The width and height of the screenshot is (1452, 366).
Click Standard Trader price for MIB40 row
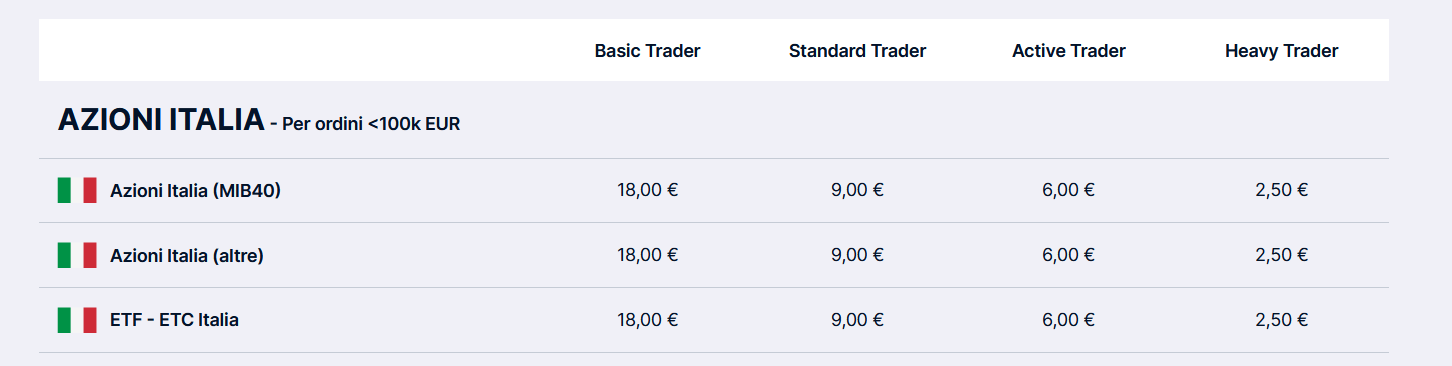pyautogui.click(x=857, y=190)
